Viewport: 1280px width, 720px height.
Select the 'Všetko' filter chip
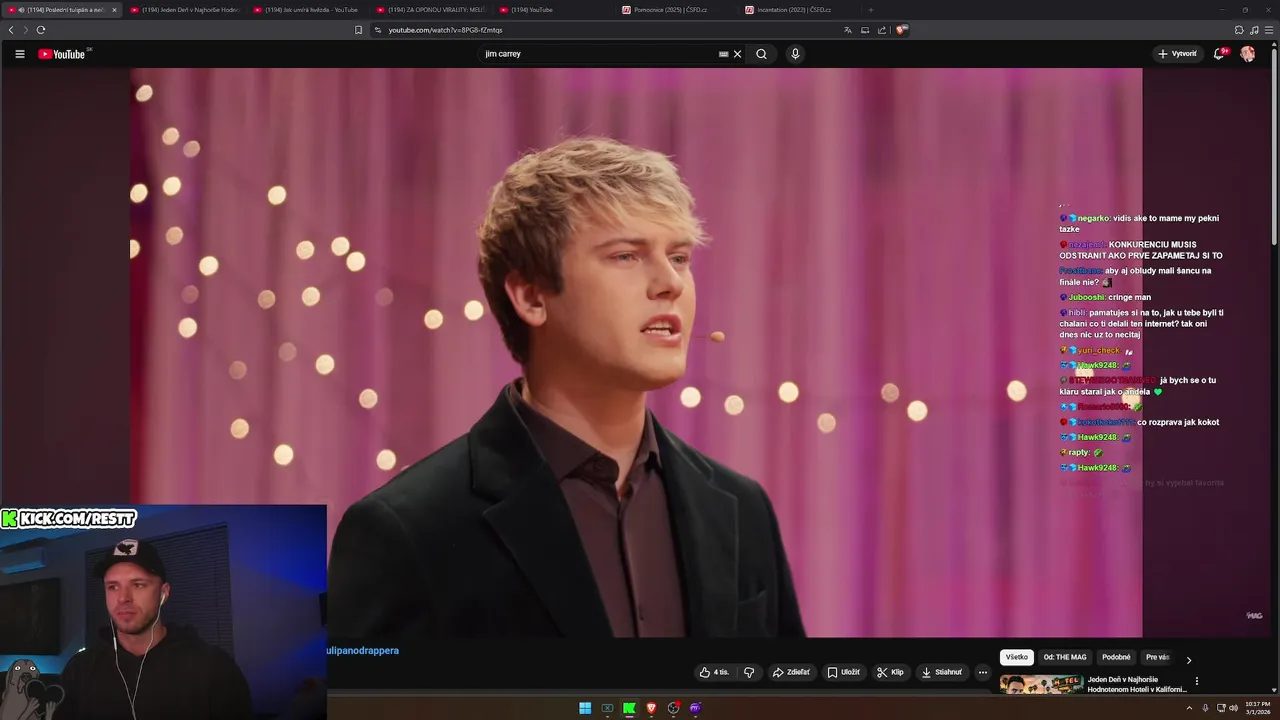[x=1016, y=657]
